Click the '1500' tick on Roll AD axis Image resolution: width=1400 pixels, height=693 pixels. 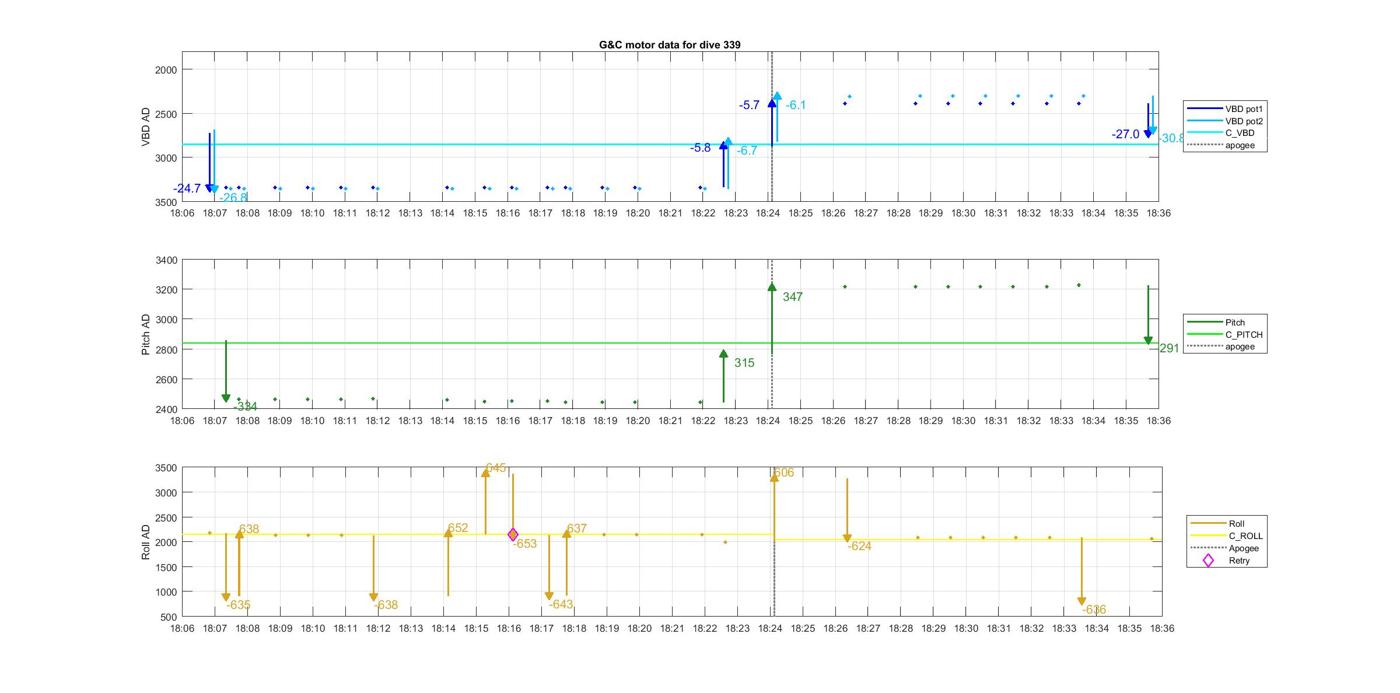166,567
